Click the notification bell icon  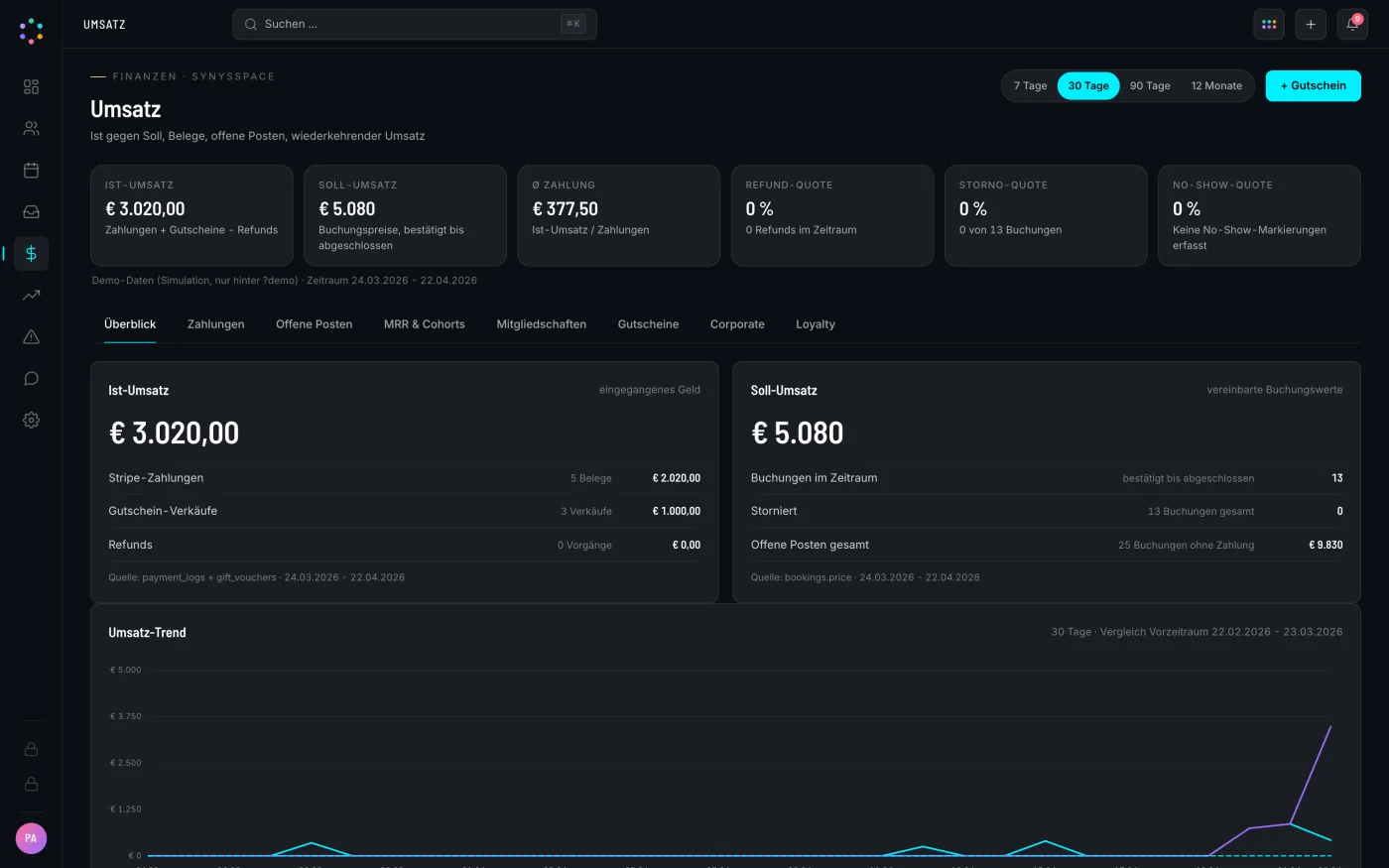tap(1352, 25)
